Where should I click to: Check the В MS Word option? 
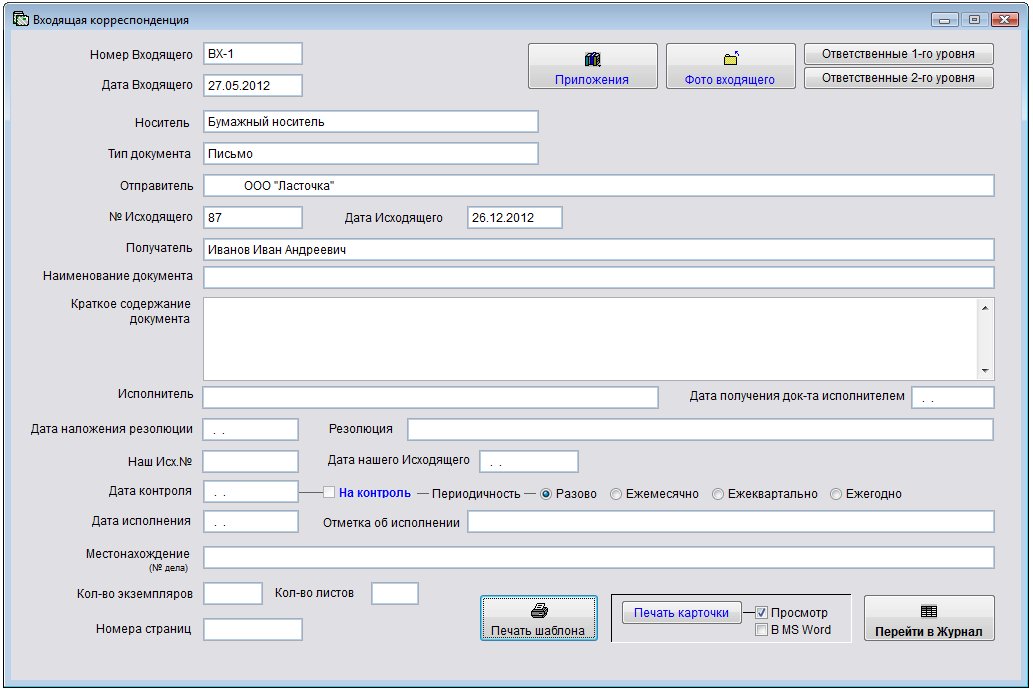coord(762,630)
